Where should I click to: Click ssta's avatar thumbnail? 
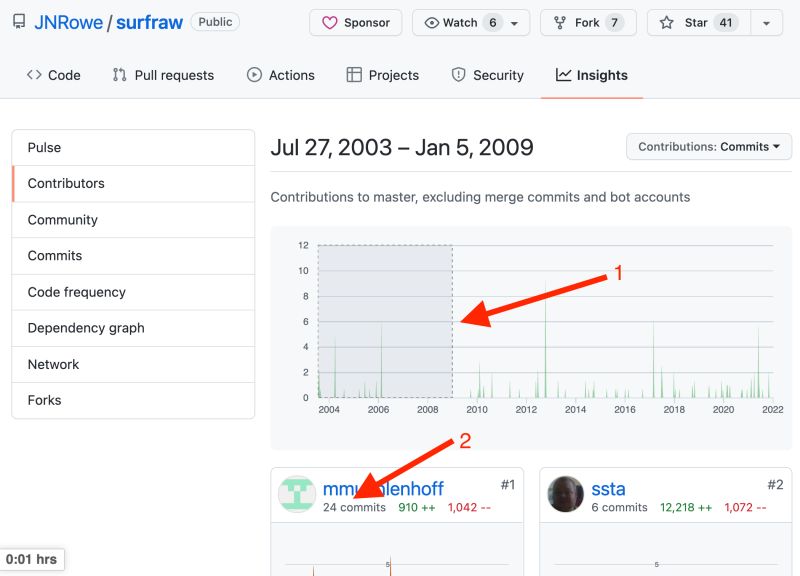(565, 495)
